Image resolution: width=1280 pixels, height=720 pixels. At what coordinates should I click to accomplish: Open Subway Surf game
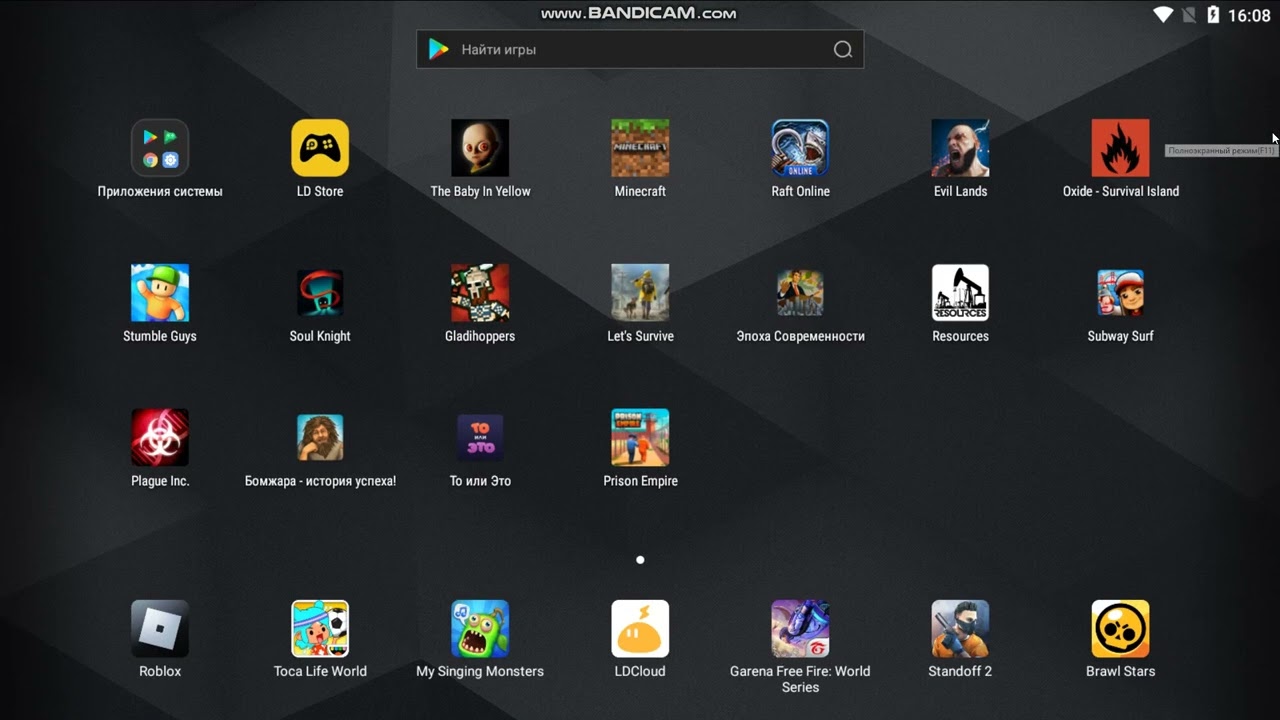coord(1120,293)
